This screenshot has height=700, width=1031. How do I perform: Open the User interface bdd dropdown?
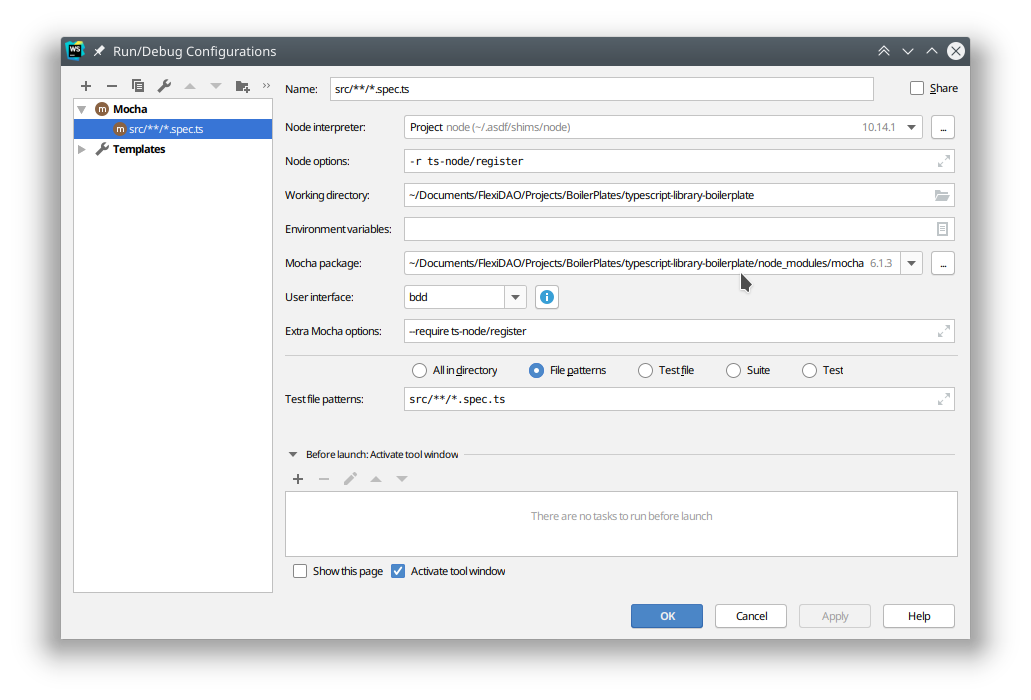pos(515,297)
